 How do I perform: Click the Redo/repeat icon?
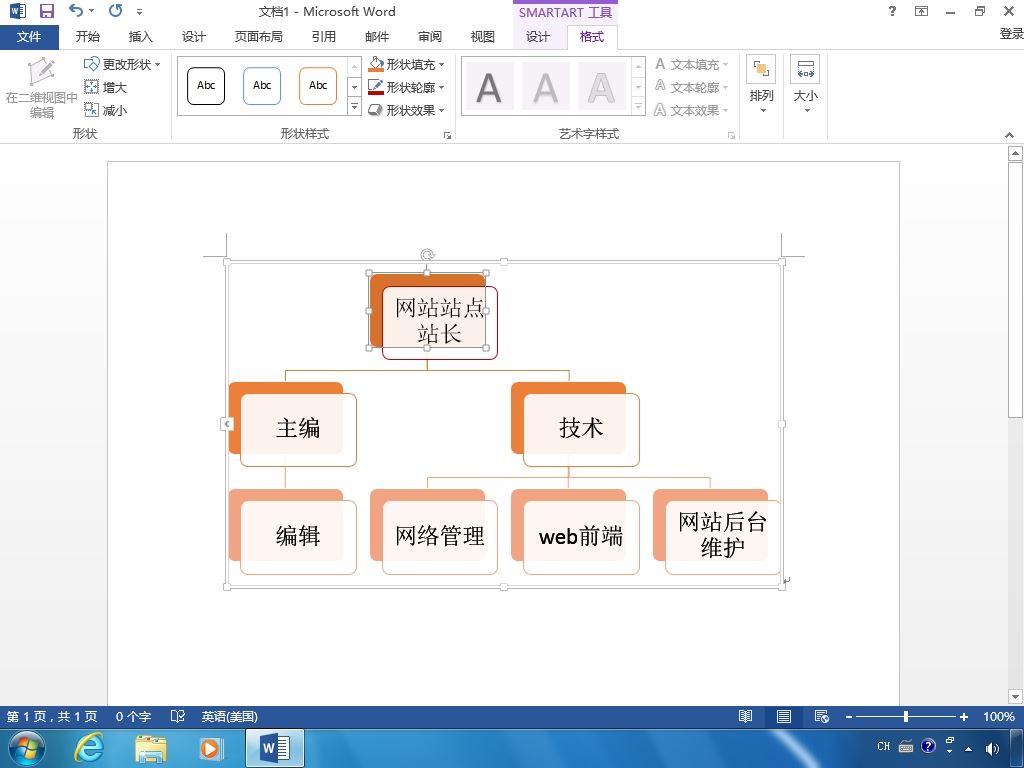(116, 10)
